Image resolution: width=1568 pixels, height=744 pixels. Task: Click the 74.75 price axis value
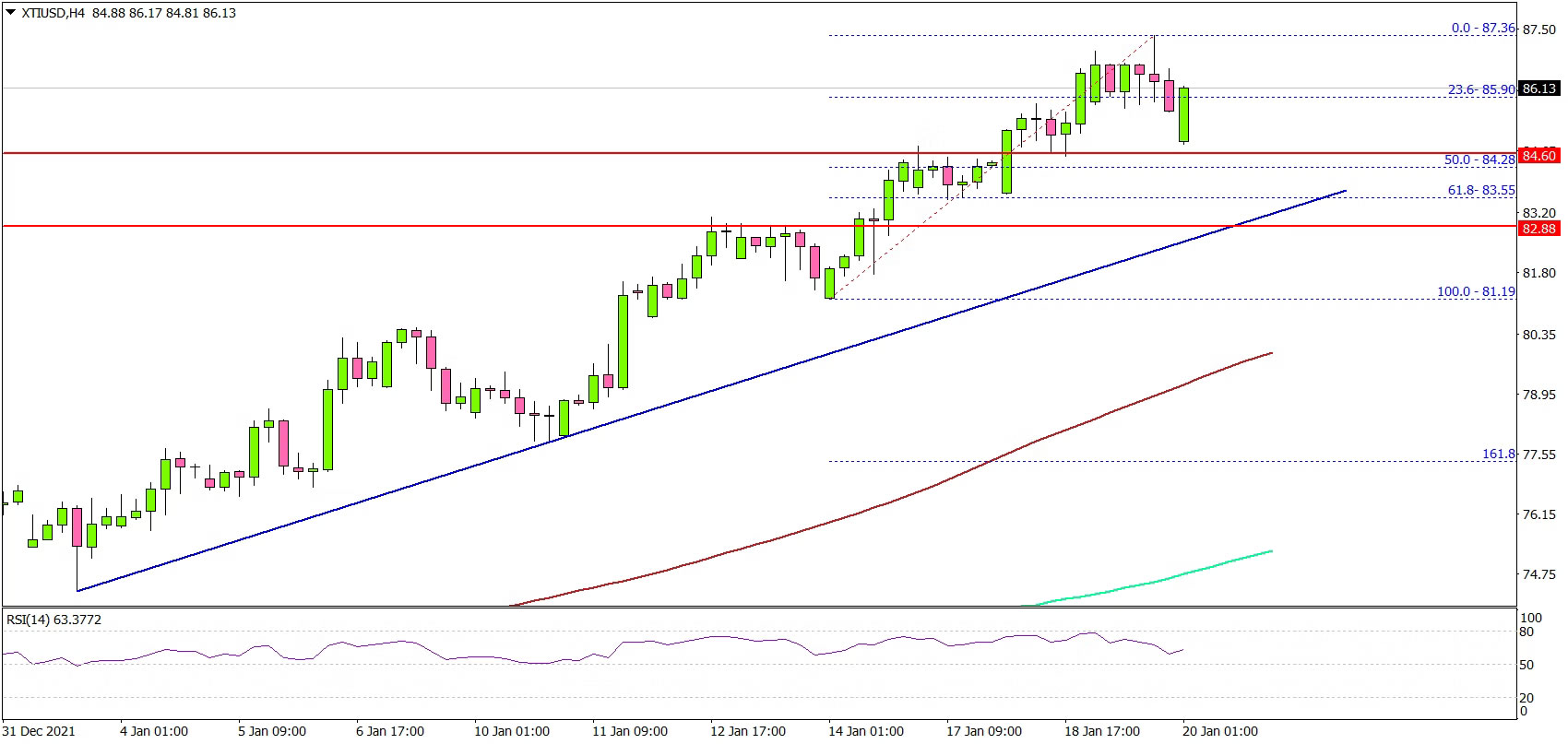(x=1539, y=573)
